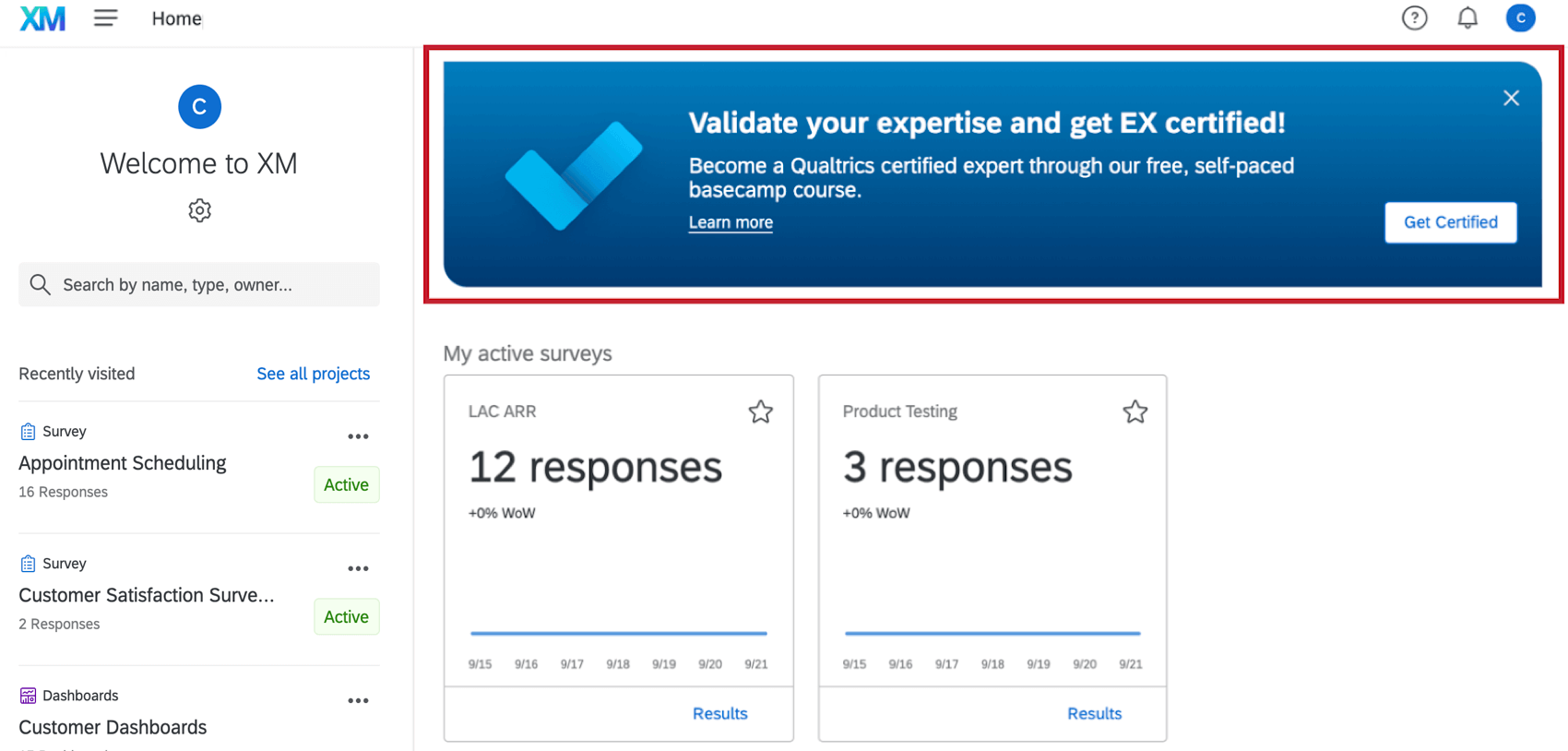Click the Get Certified button
This screenshot has height=751, width=1568.
pos(1450,222)
